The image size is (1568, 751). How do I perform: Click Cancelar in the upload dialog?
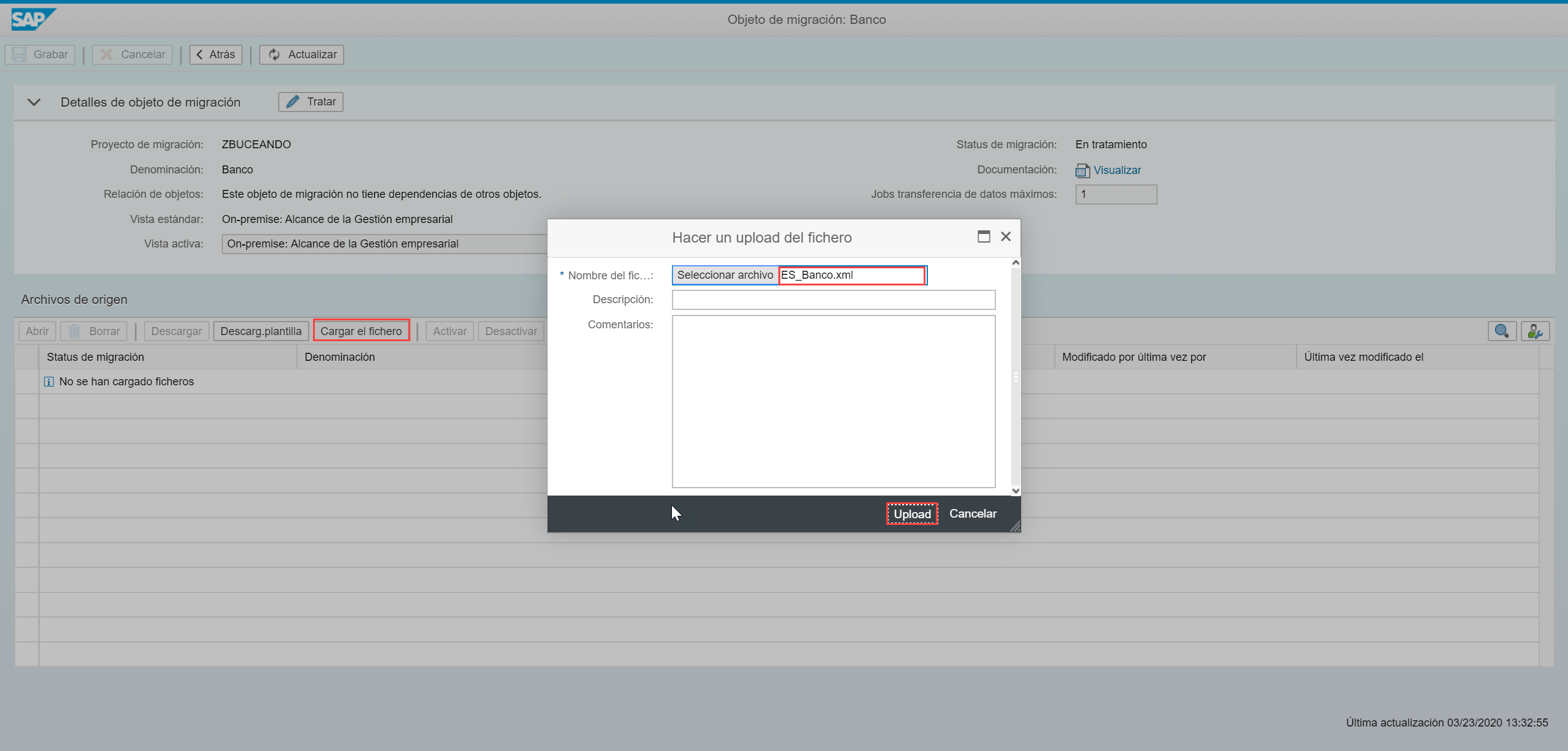973,514
